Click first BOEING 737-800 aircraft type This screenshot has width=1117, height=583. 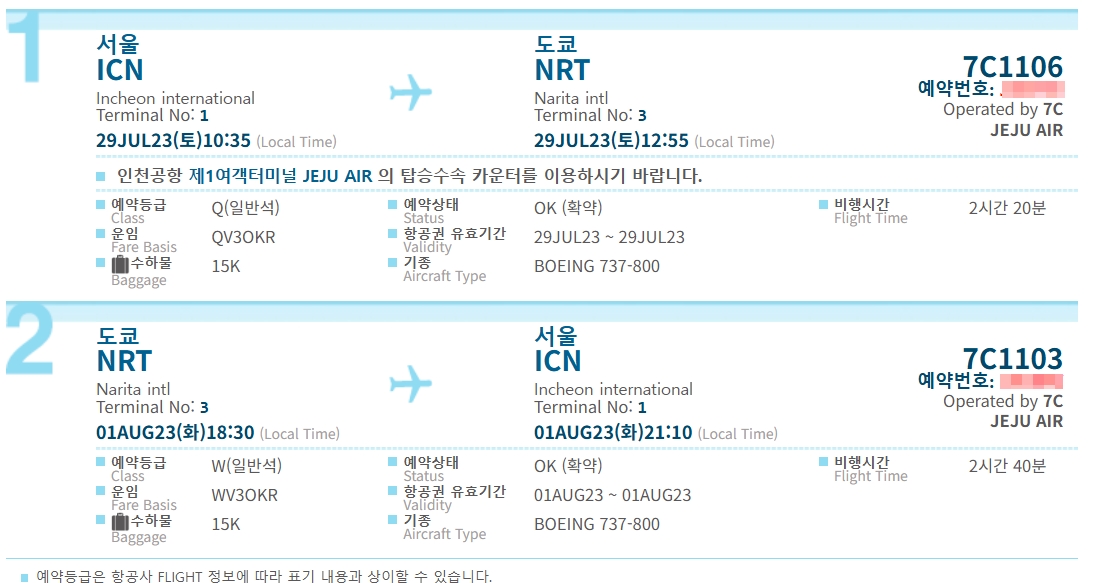click(597, 267)
